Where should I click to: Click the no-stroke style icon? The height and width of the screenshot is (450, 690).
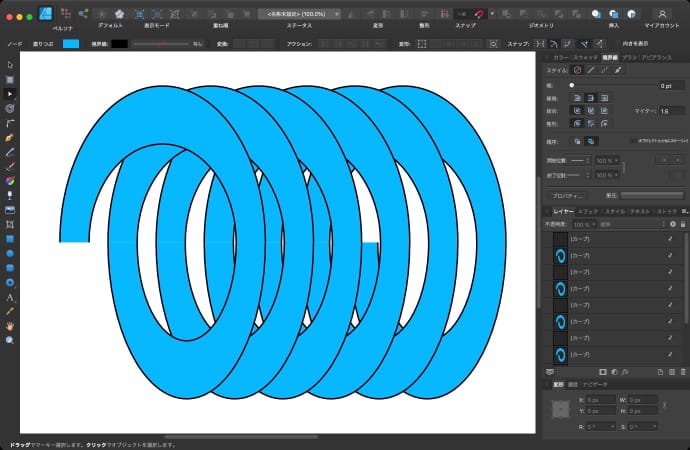click(577, 71)
